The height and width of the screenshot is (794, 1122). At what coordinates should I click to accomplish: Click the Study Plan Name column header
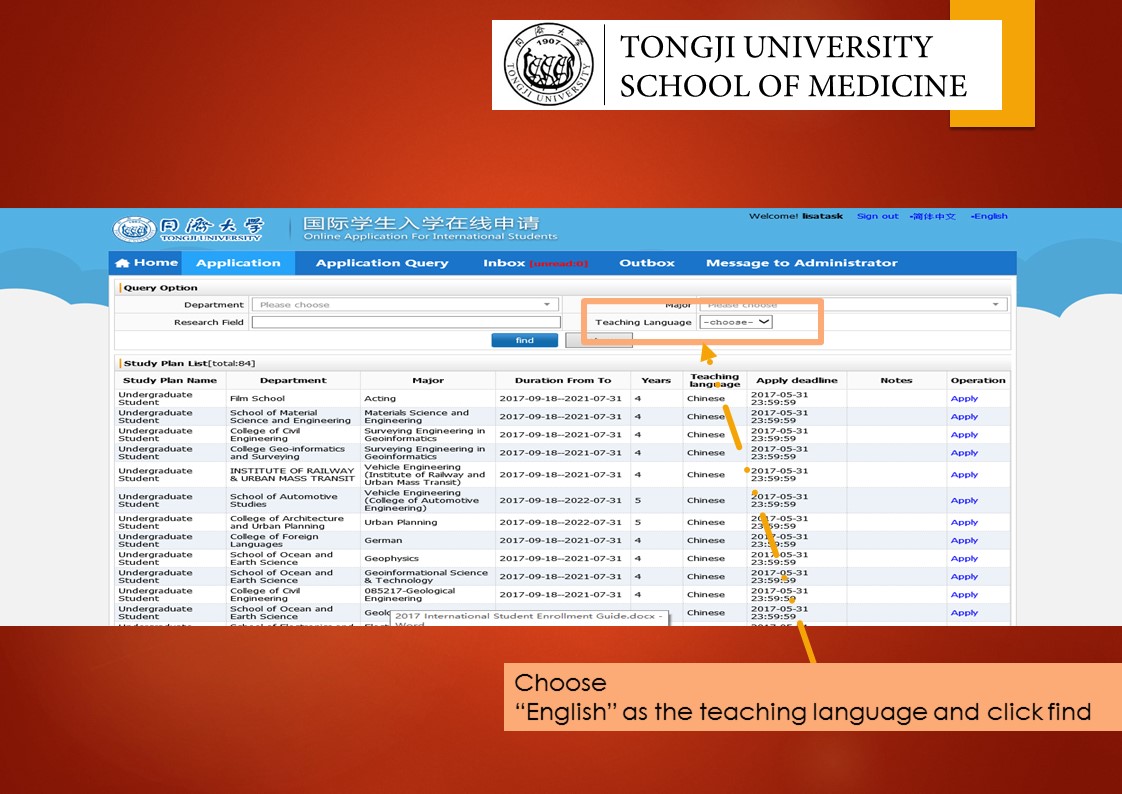tap(170, 381)
